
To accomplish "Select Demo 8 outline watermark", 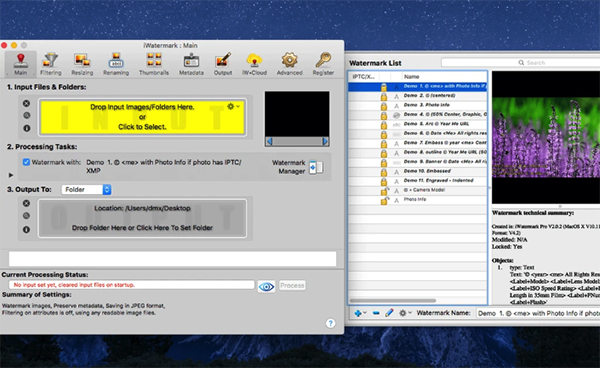I will click(x=418, y=152).
